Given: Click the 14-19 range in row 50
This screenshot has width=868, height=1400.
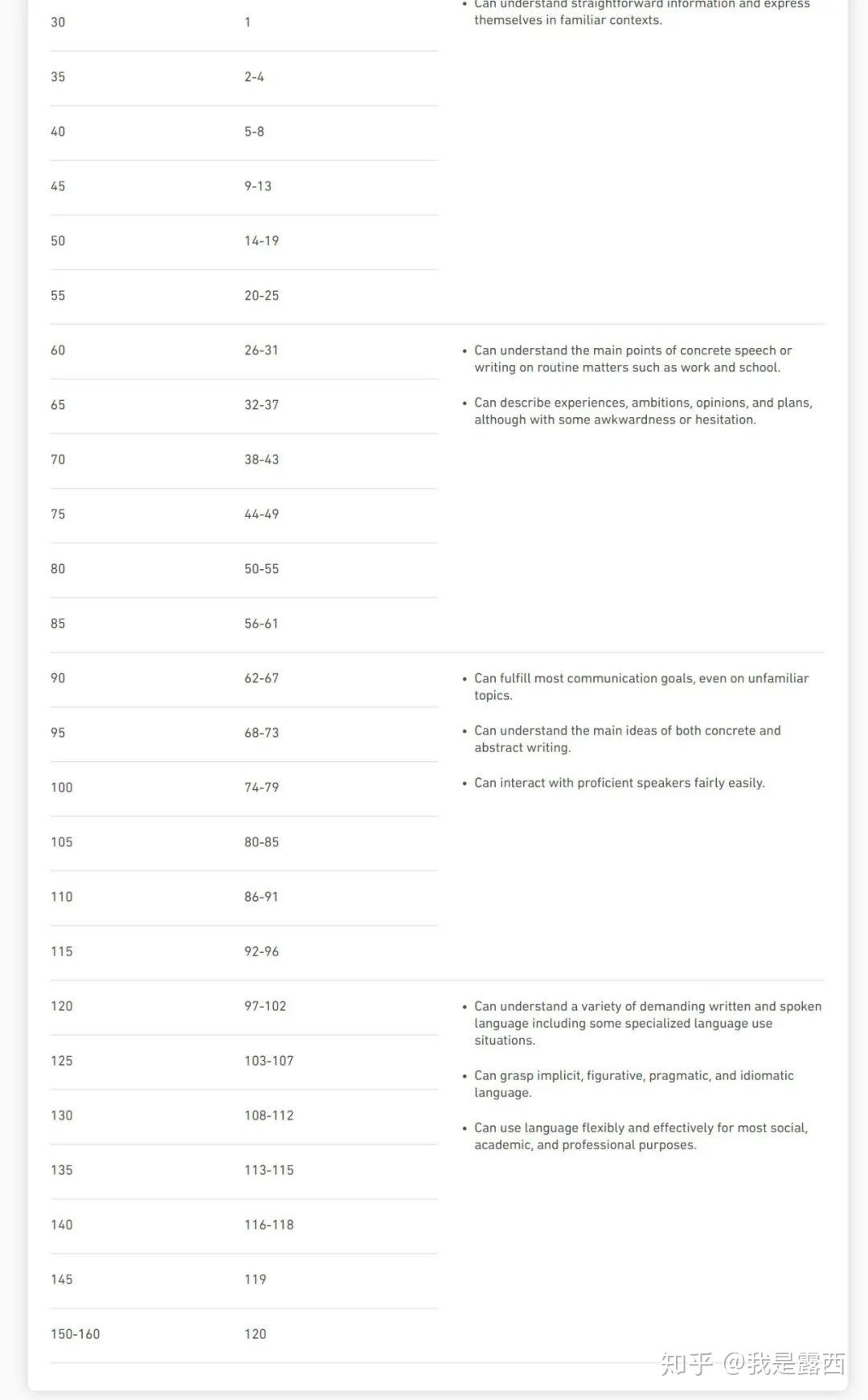Looking at the screenshot, I should [x=261, y=241].
